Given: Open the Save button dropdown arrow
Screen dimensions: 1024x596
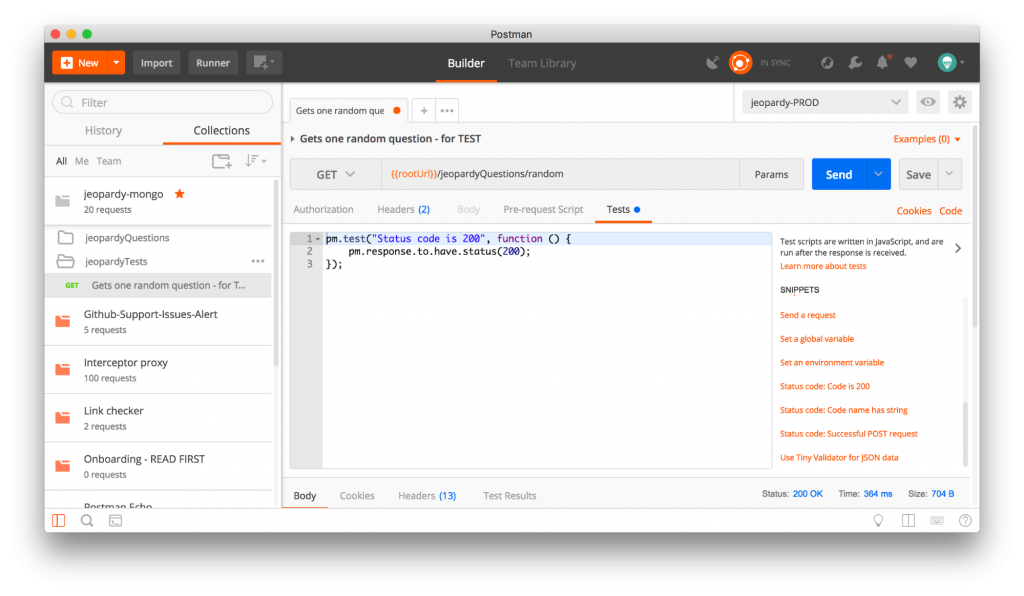Looking at the screenshot, I should click(950, 174).
